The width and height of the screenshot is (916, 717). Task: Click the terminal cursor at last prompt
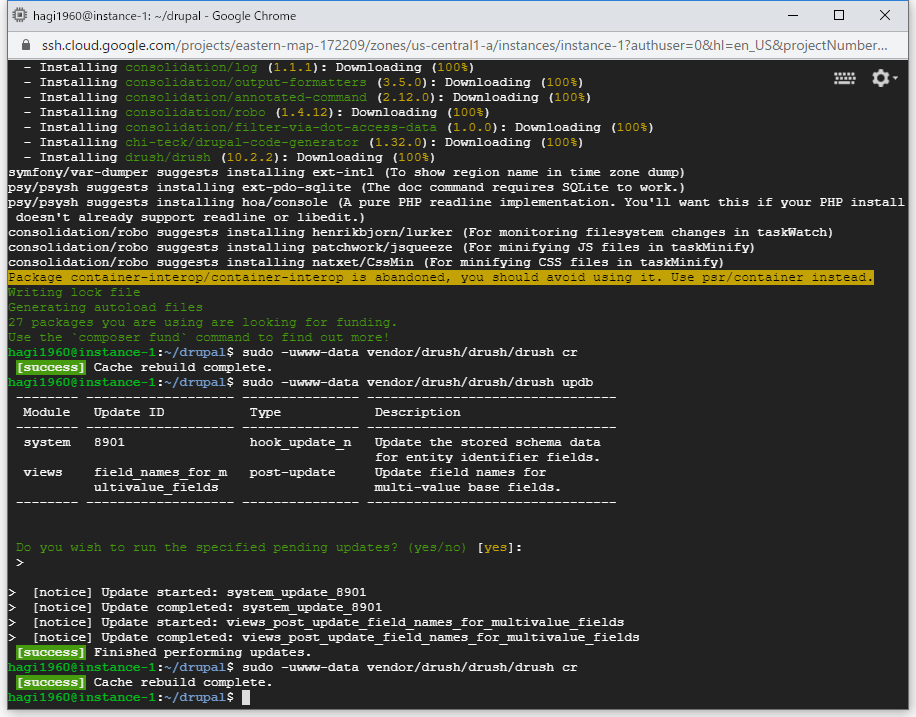[x=246, y=697]
